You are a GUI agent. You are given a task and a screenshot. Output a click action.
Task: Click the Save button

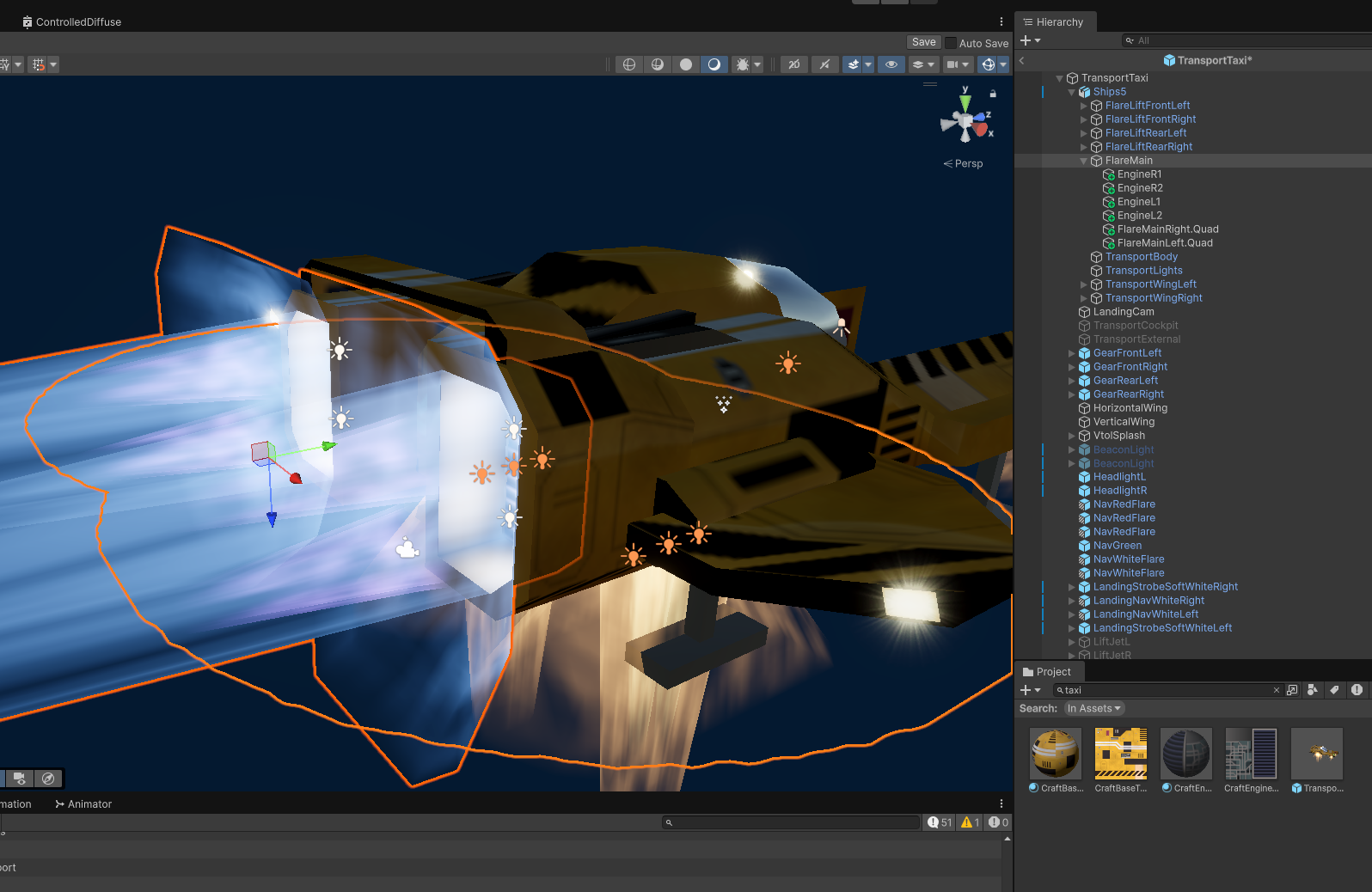click(x=924, y=42)
